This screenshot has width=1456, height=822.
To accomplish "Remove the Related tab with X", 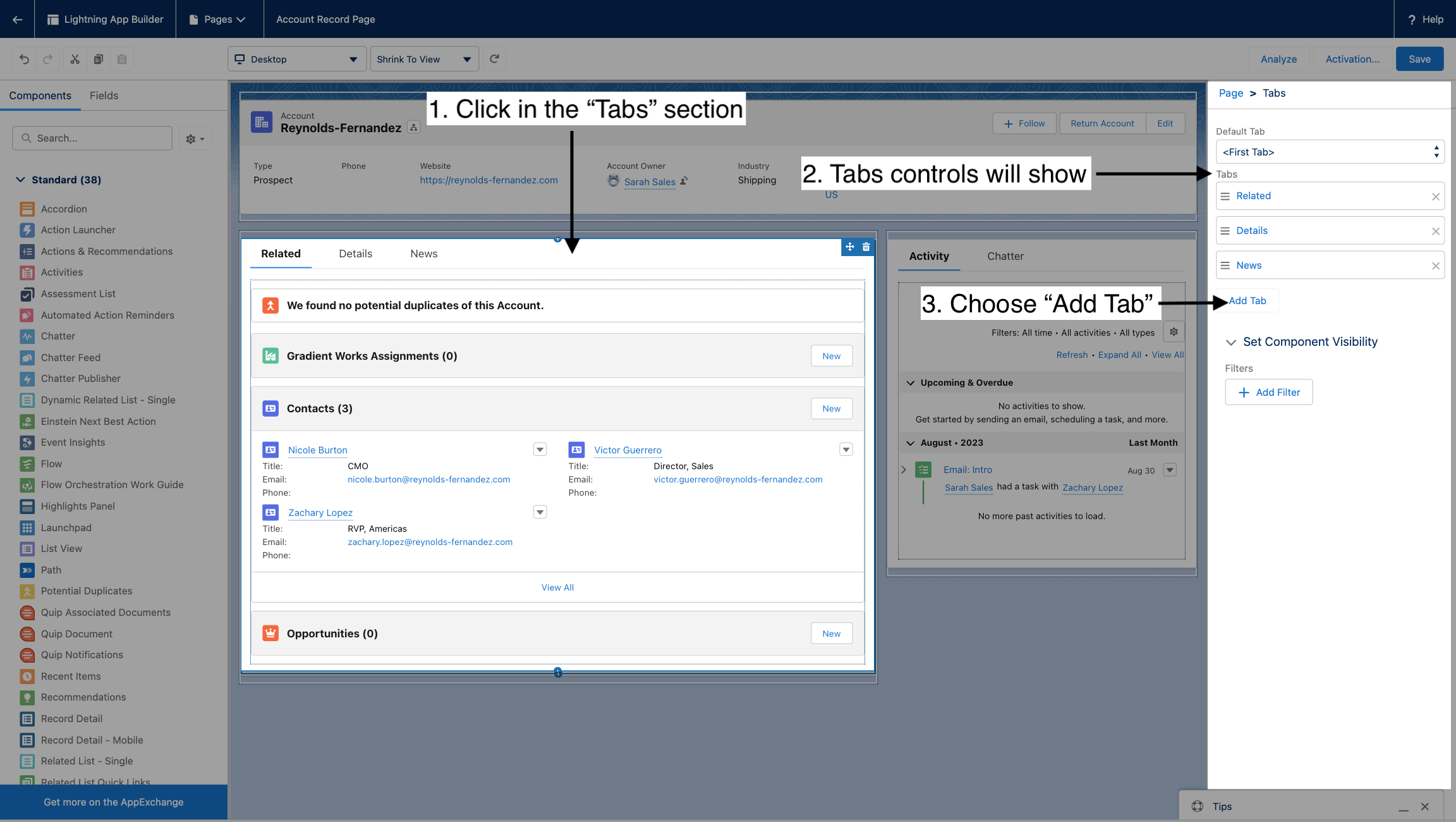I will point(1435,197).
